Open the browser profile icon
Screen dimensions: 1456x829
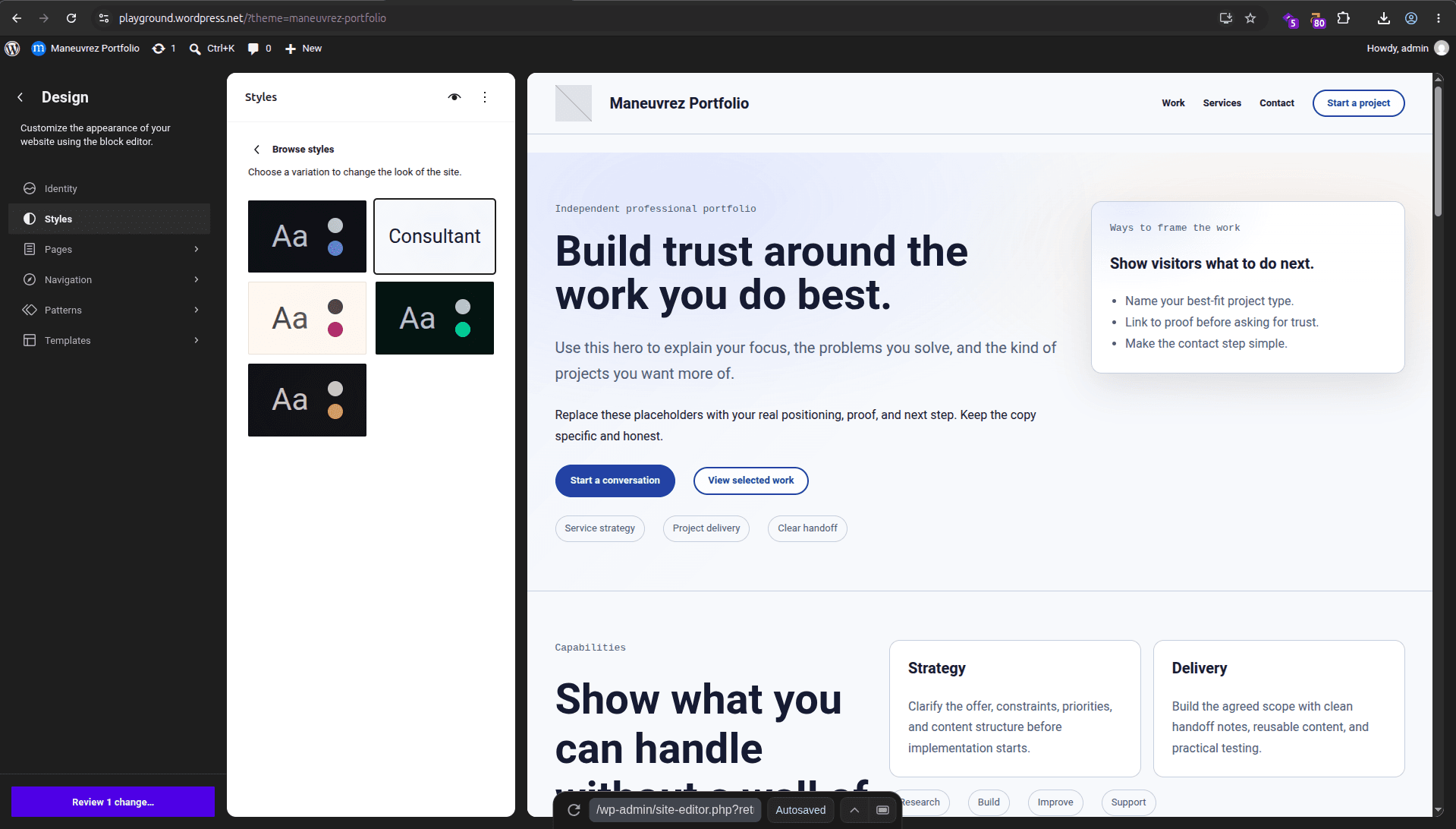tap(1411, 18)
